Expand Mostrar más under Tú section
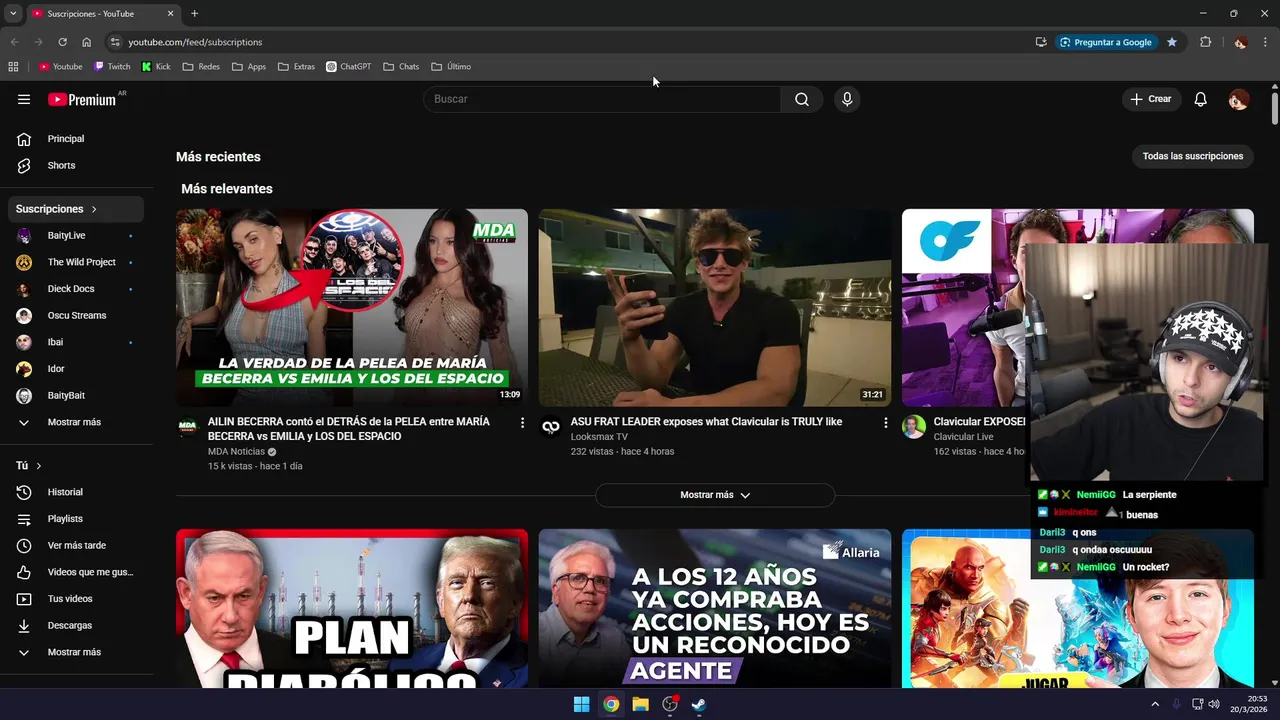The width and height of the screenshot is (1280, 720). click(x=76, y=652)
